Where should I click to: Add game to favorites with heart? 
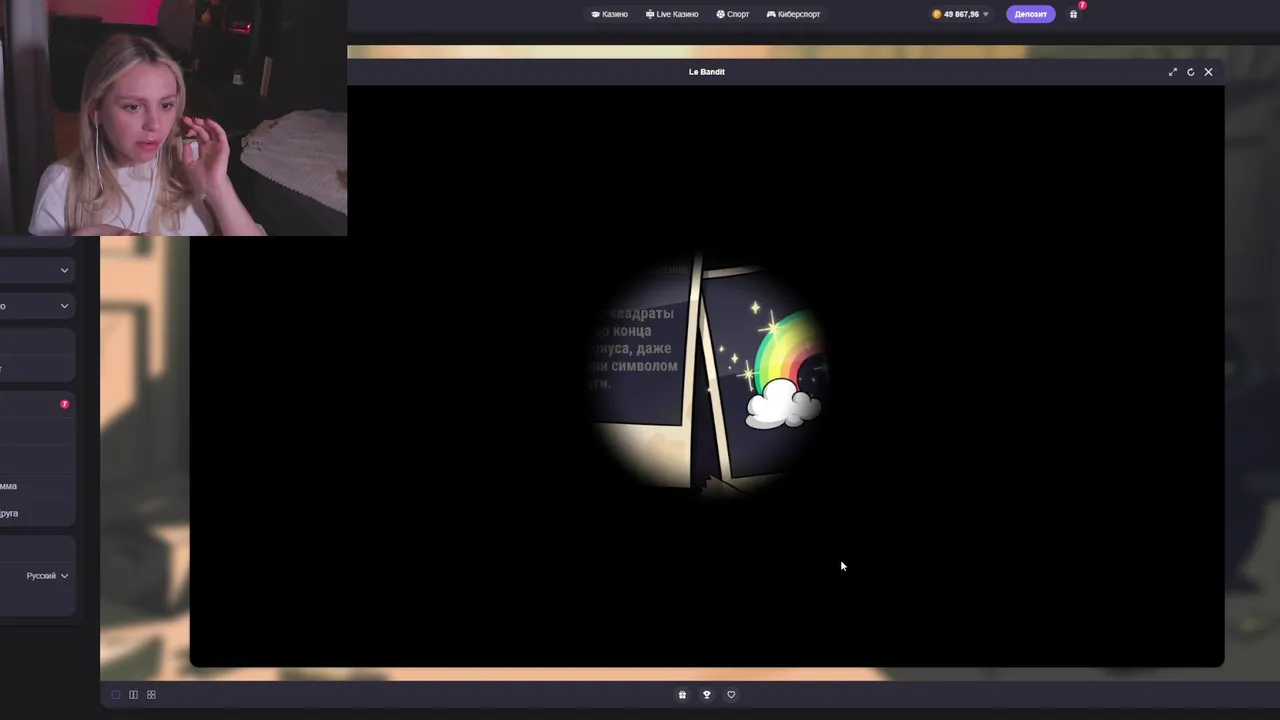[731, 695]
